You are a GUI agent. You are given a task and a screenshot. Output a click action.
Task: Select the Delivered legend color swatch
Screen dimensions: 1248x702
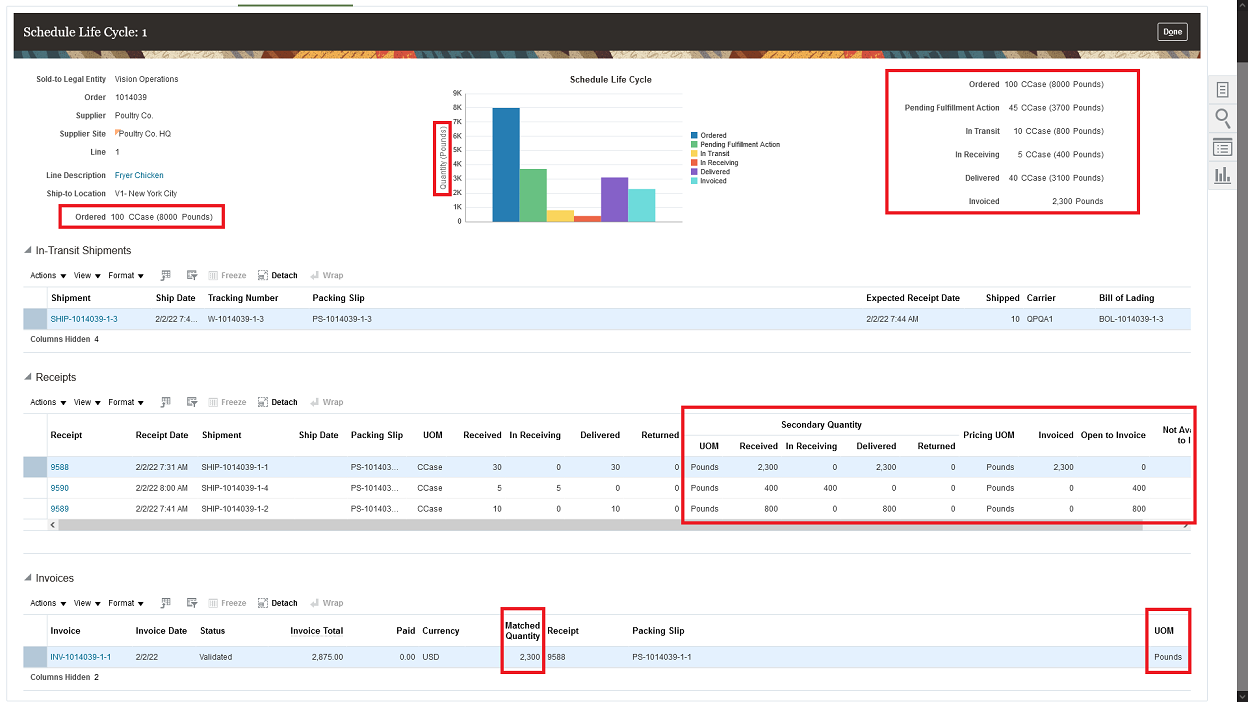tap(694, 172)
